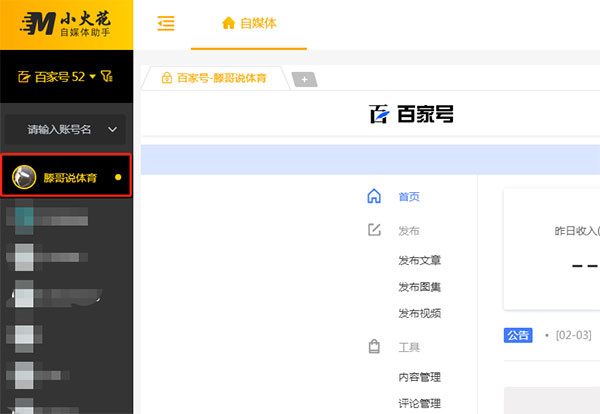Expand the 发布 menu section
This screenshot has width=600, height=414.
click(409, 231)
